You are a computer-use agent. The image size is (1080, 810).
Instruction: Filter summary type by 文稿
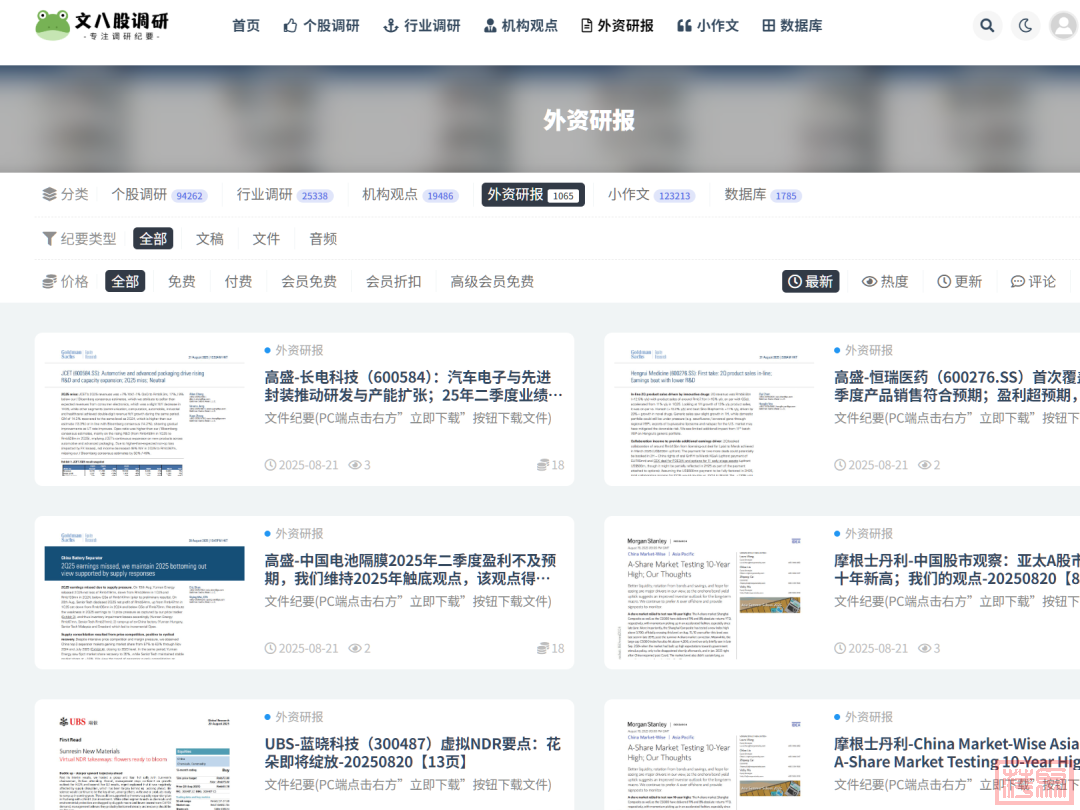point(210,239)
